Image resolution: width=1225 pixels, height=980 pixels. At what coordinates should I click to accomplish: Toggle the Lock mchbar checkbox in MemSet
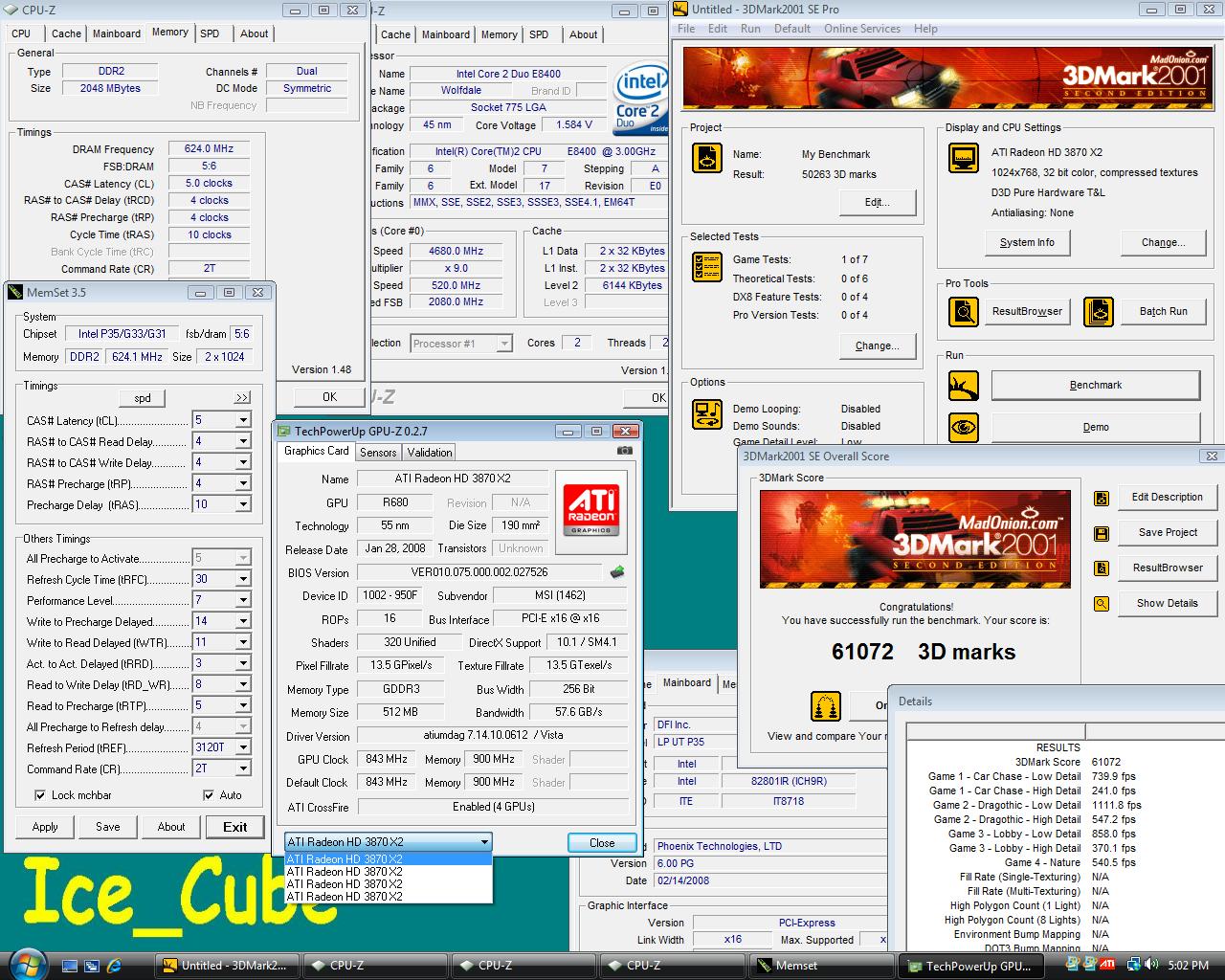tap(40, 795)
